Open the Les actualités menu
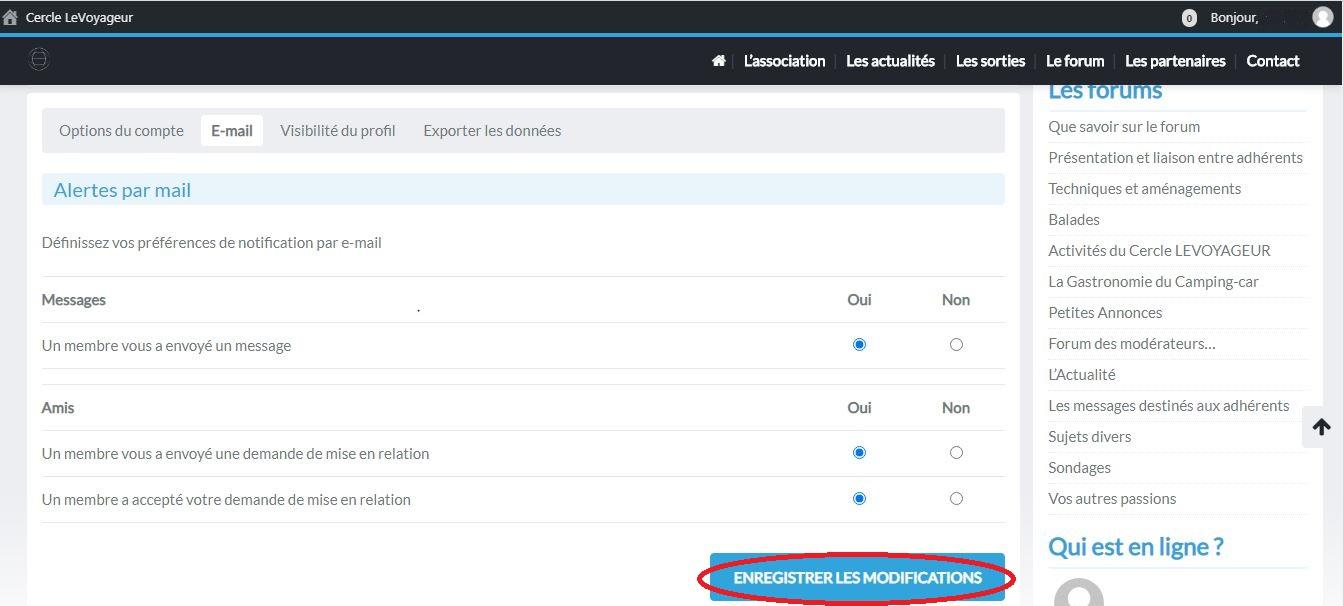This screenshot has width=1343, height=606. point(890,61)
